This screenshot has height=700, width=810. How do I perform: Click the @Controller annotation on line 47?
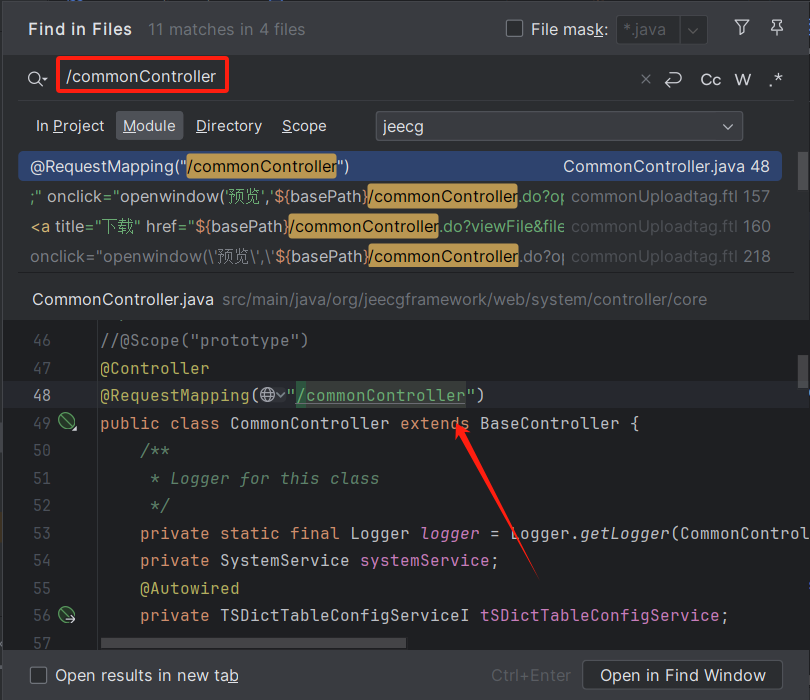(x=155, y=368)
